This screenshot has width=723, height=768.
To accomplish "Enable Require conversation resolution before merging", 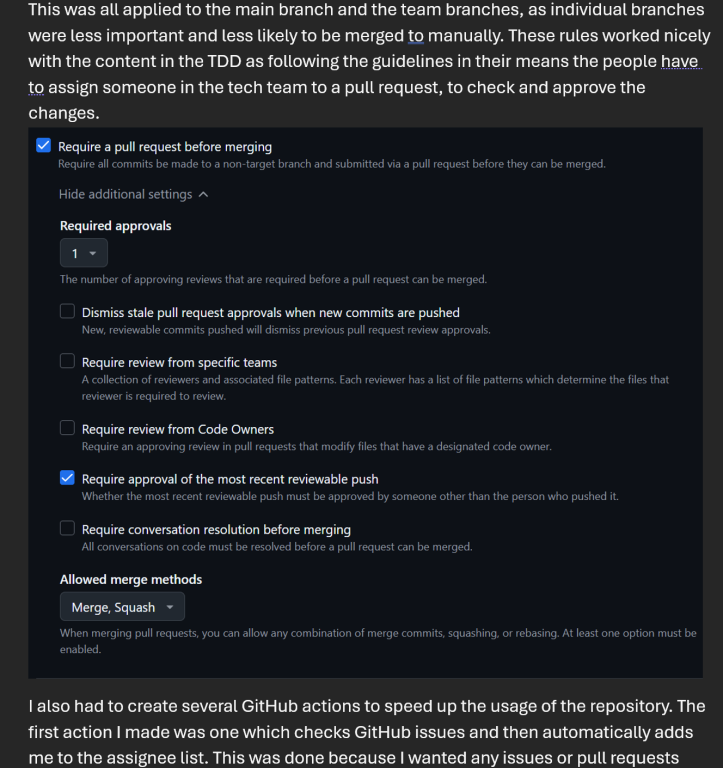I will 67,528.
